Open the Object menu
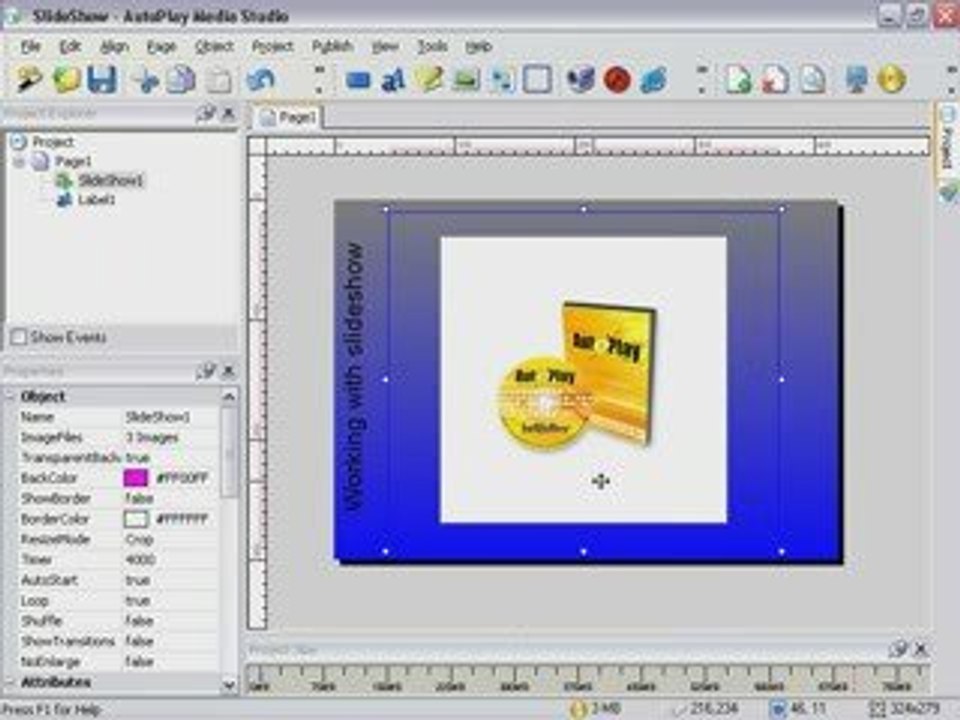Image resolution: width=960 pixels, height=720 pixels. click(x=214, y=47)
